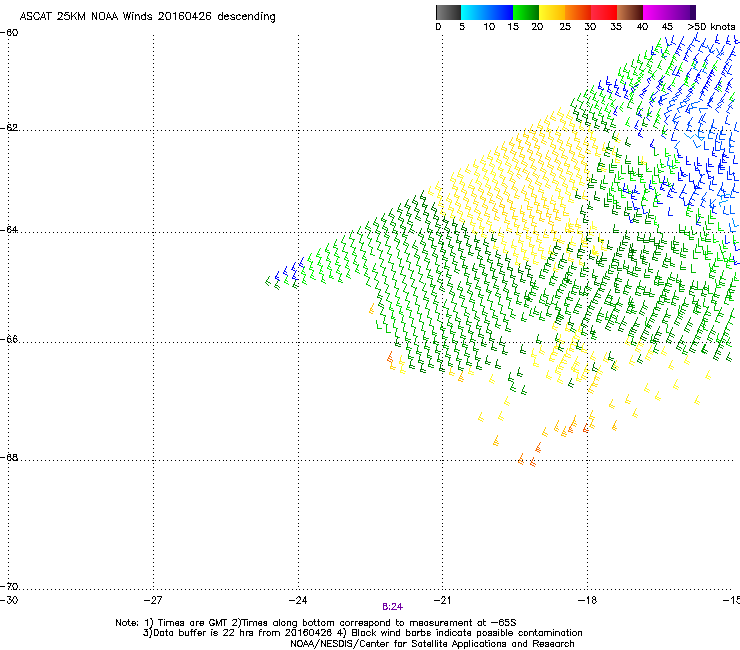Click the -21 longitude axis label
Image resolution: width=740 pixels, height=650 pixels.
443,600
